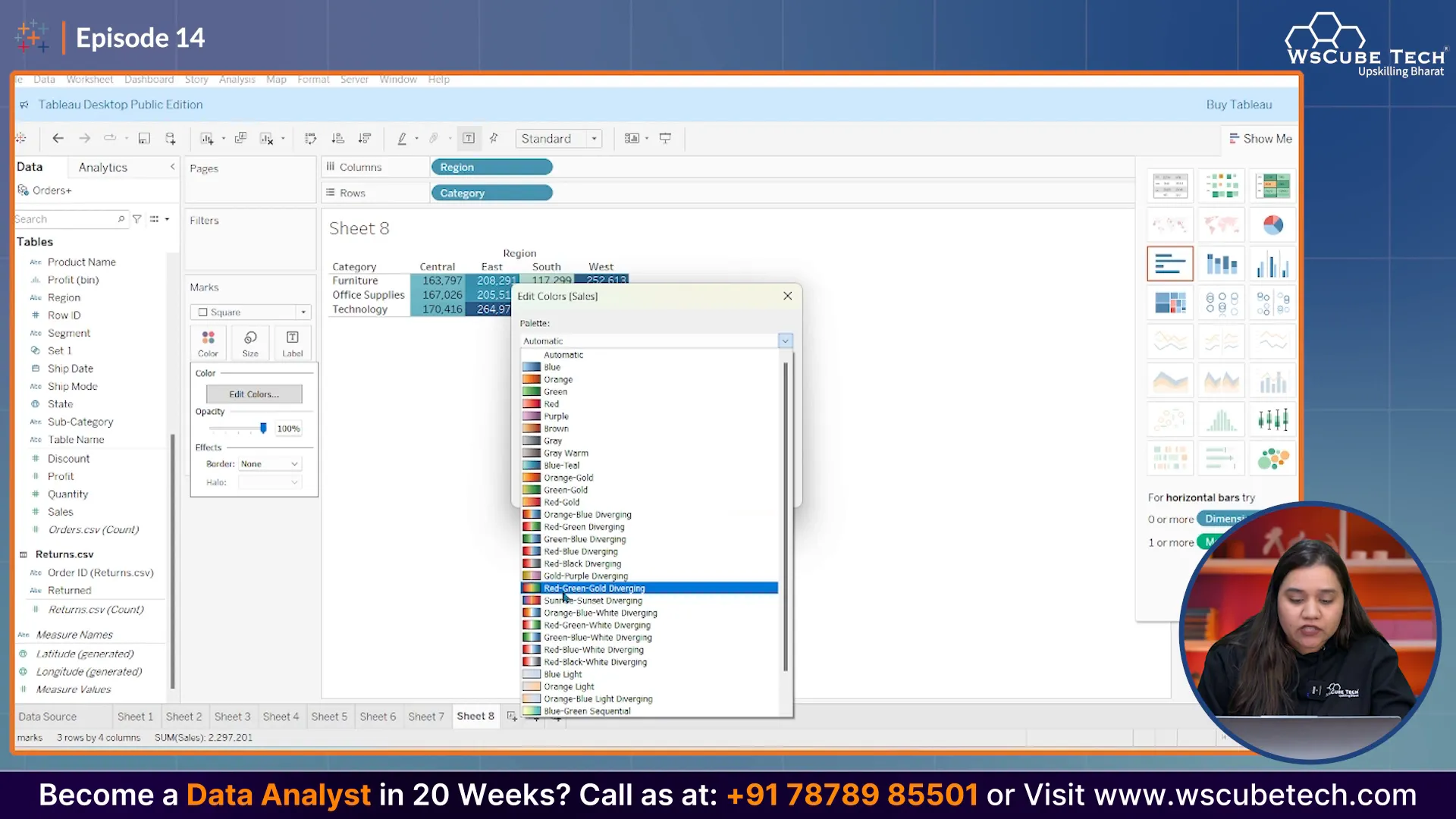
Task: Click the presentation mode icon
Action: 665,138
